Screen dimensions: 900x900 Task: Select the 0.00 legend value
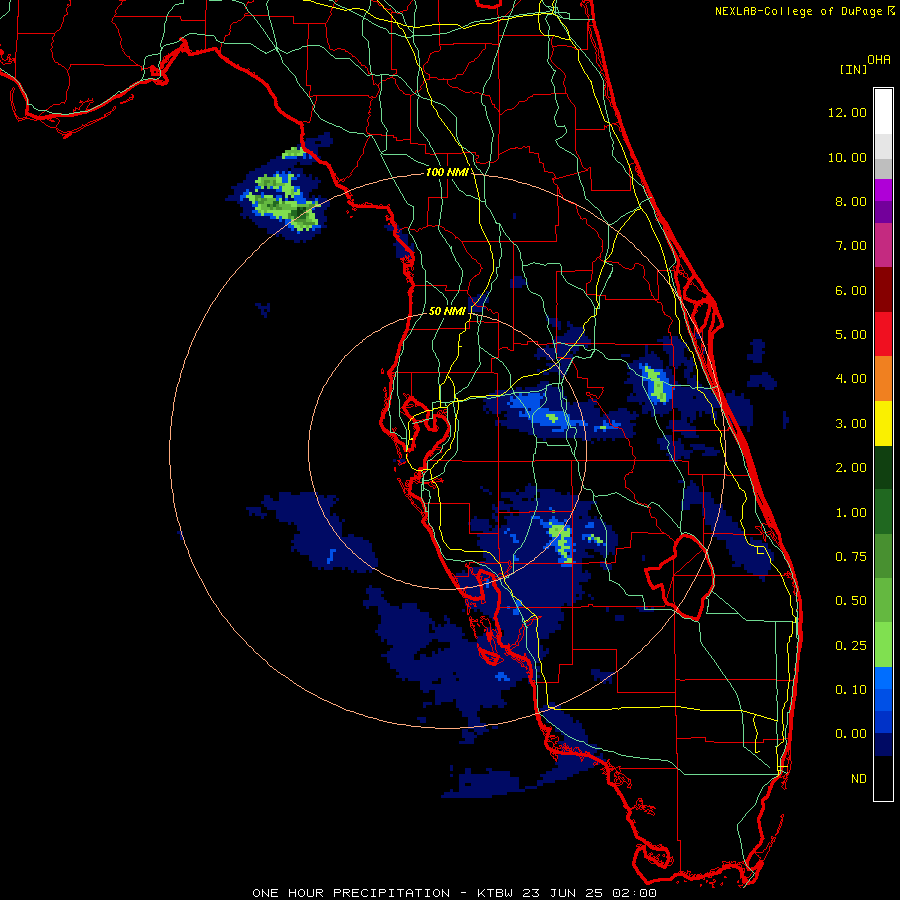(x=851, y=734)
